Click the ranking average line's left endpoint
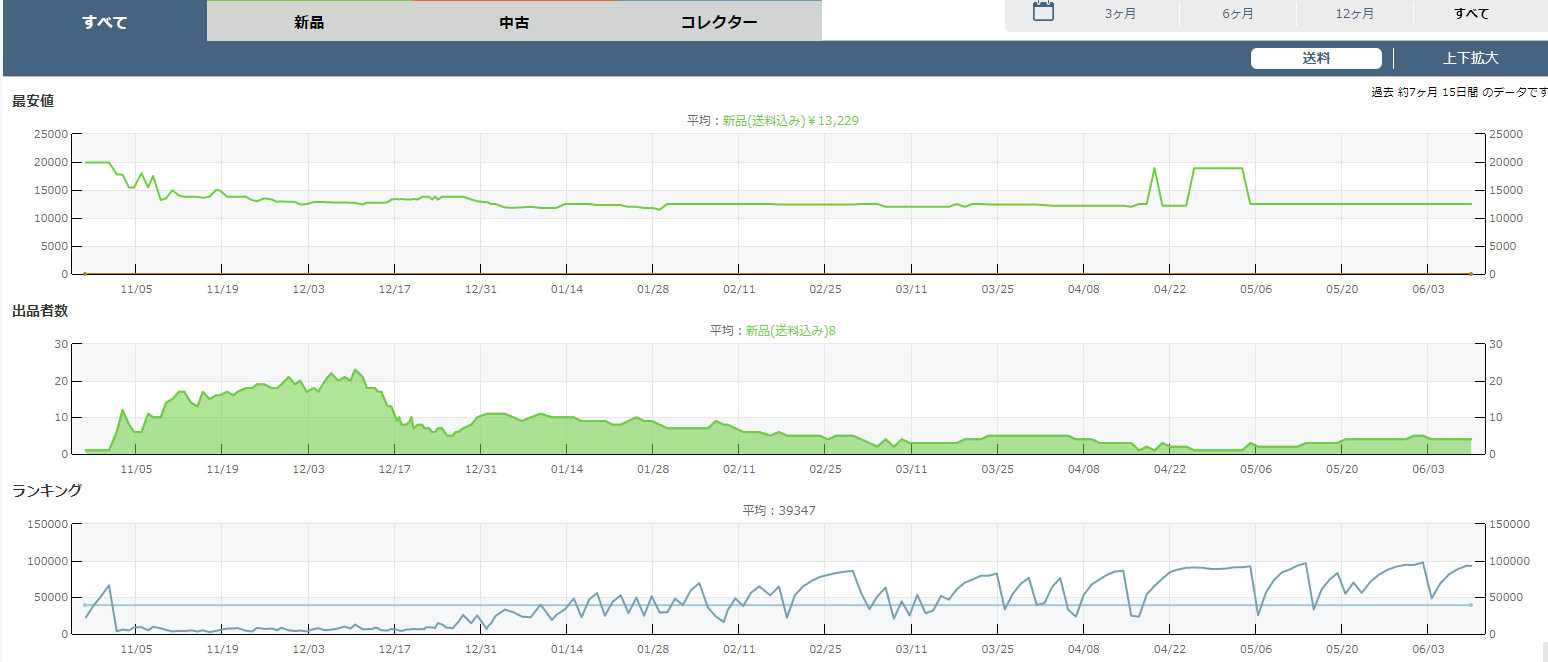Image resolution: width=1548 pixels, height=662 pixels. pyautogui.click(x=85, y=605)
